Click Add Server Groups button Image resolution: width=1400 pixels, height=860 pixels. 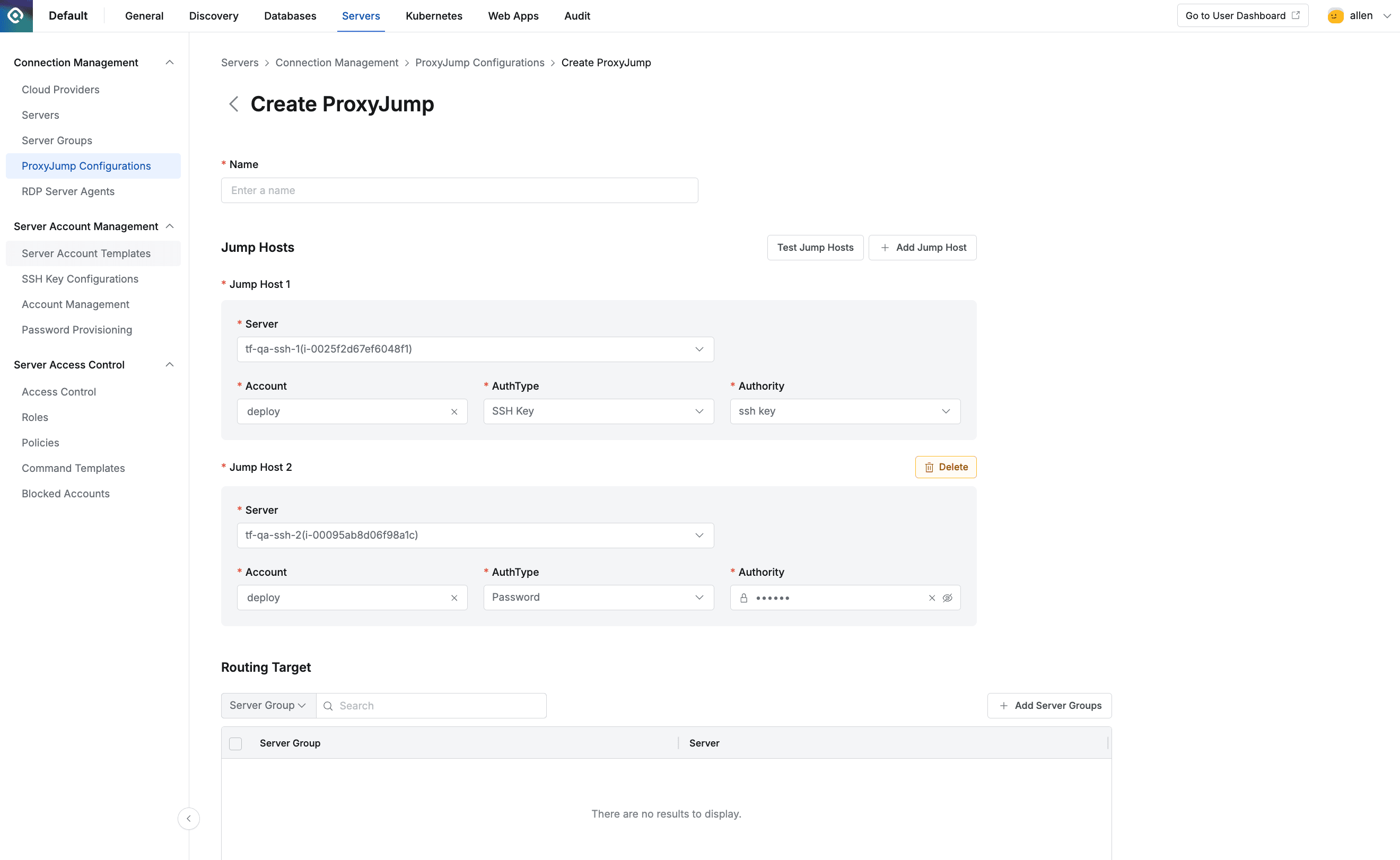1049,705
